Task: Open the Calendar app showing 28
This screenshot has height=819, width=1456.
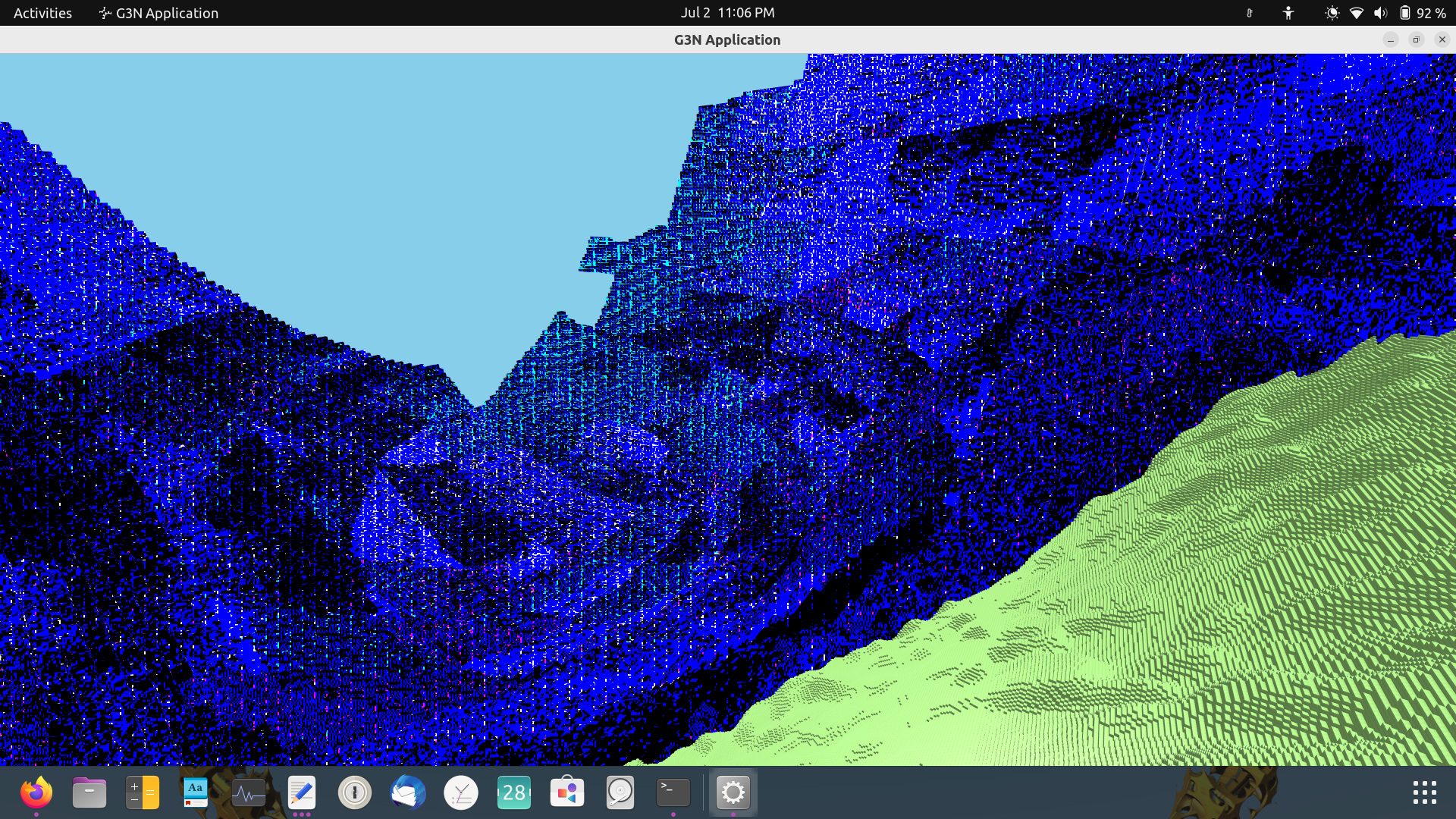Action: (513, 793)
